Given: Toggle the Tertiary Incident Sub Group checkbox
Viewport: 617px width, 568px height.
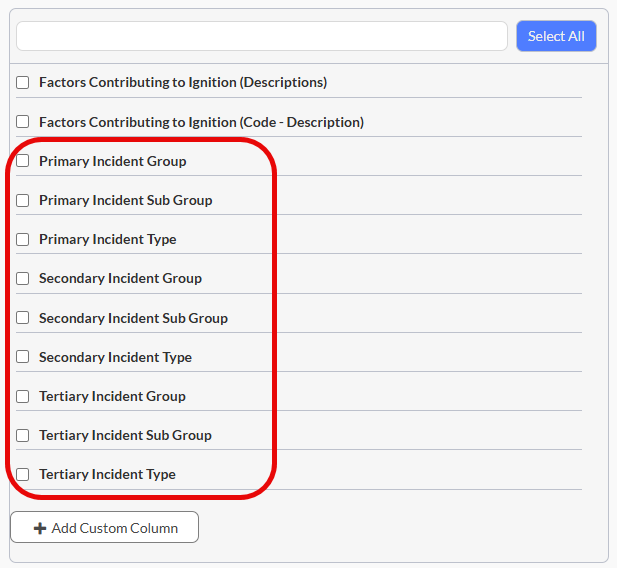Looking at the screenshot, I should tap(22, 435).
